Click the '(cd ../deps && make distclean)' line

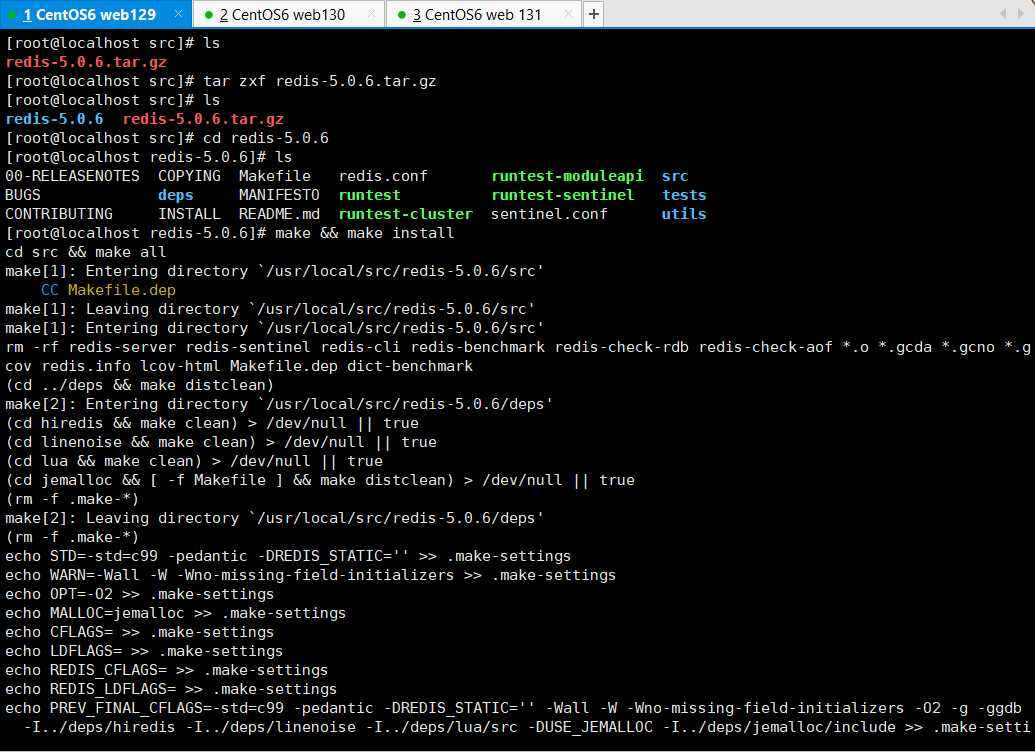(139, 385)
